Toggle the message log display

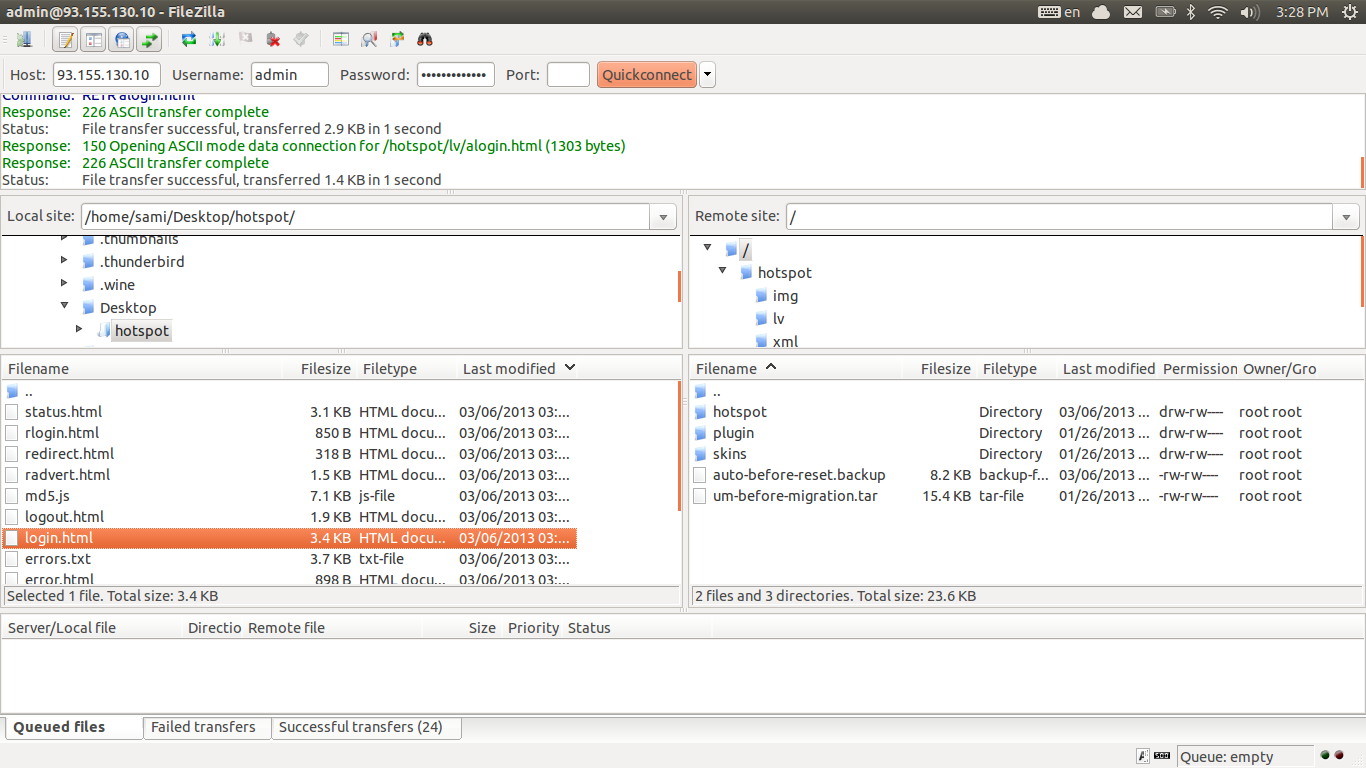click(x=66, y=40)
